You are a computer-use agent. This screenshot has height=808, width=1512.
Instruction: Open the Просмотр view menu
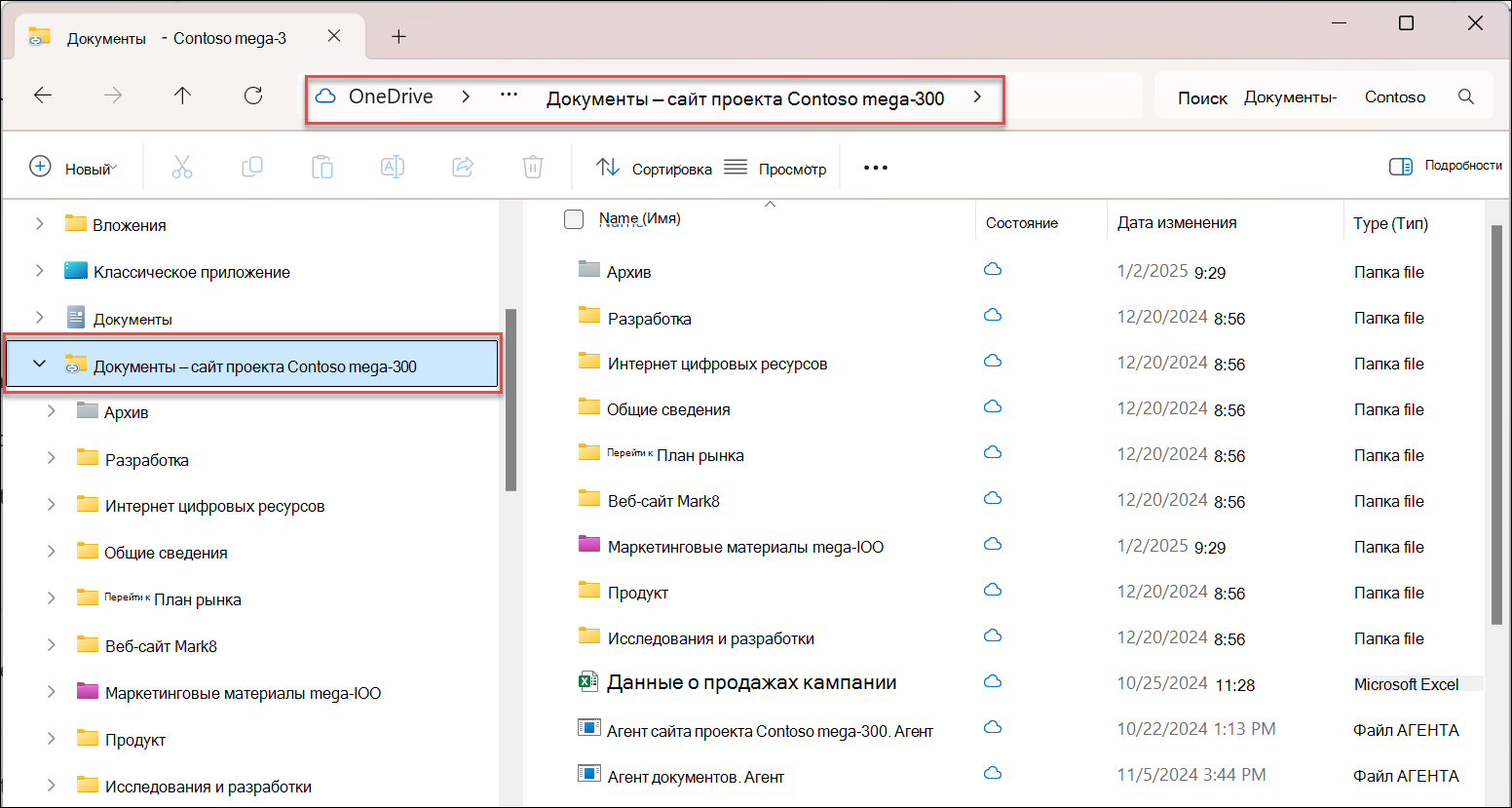click(775, 168)
